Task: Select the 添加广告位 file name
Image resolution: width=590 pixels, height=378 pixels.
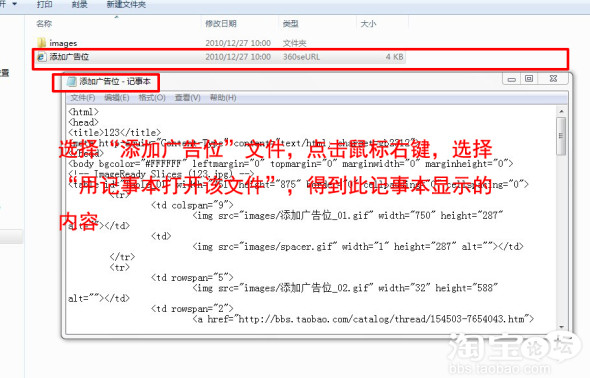Action: pos(69,57)
